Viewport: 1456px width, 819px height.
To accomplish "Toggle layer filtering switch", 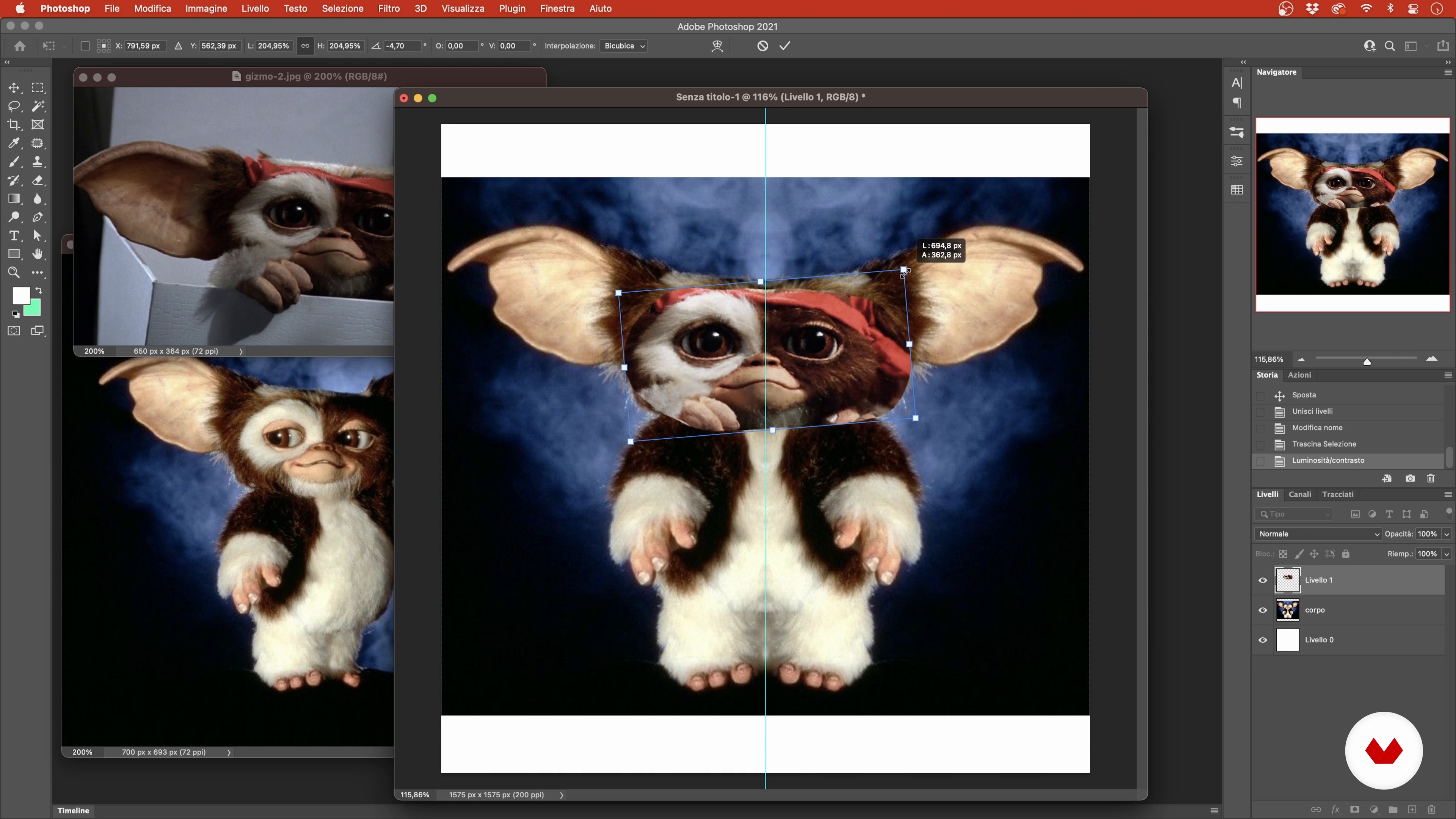I will [x=1448, y=511].
